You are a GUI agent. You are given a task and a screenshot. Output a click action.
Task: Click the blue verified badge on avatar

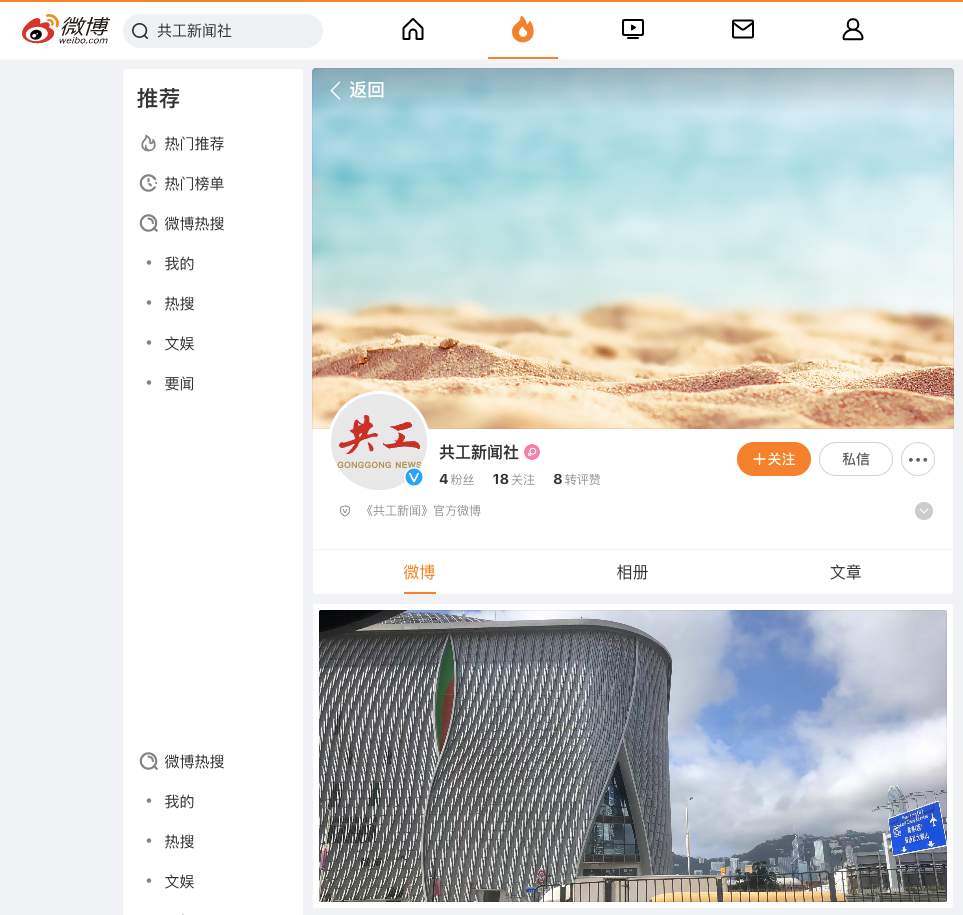coord(414,477)
